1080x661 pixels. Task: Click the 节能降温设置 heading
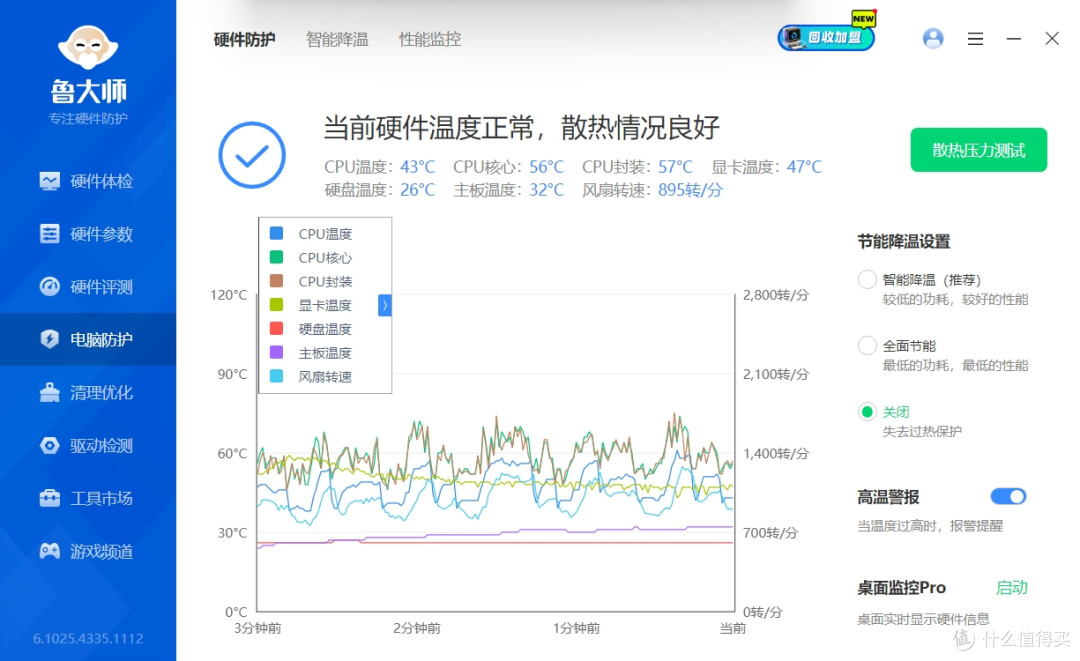tap(904, 242)
